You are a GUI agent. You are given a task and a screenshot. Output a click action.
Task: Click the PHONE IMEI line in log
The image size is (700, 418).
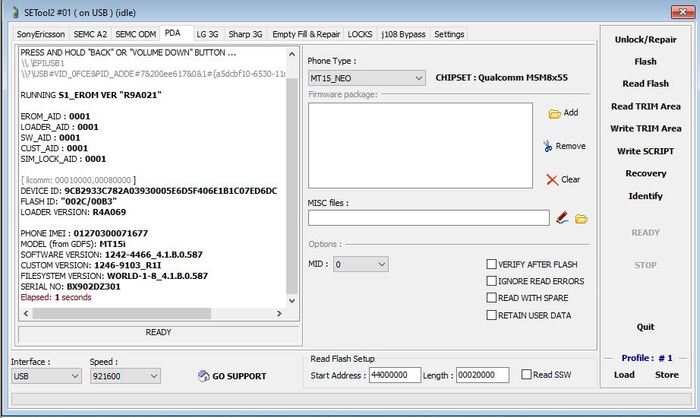point(84,233)
